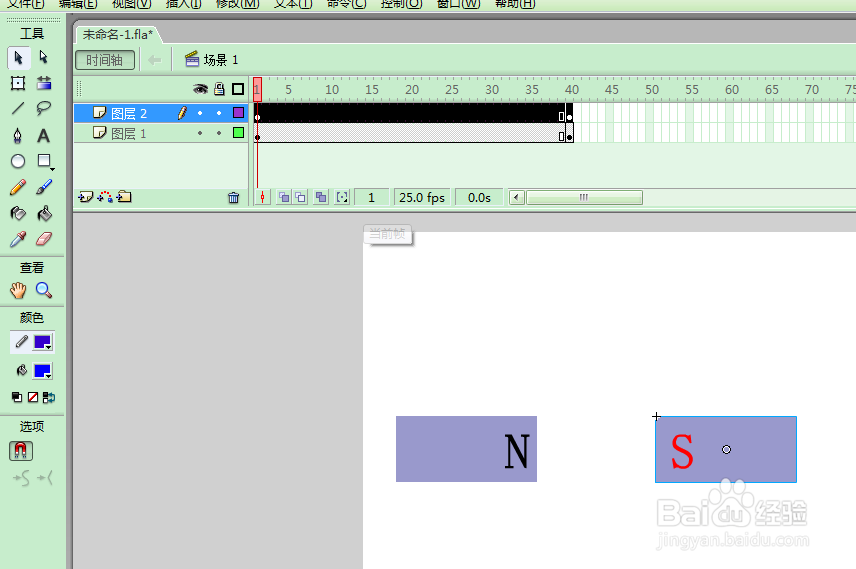Image resolution: width=856 pixels, height=569 pixels.
Task: Select the Ink Bottle tool
Action: click(x=18, y=214)
